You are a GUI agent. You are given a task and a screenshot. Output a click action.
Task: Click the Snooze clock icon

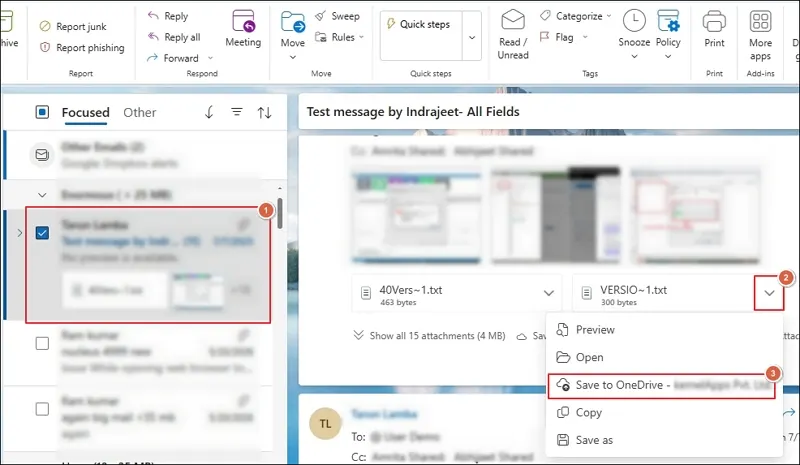point(634,21)
